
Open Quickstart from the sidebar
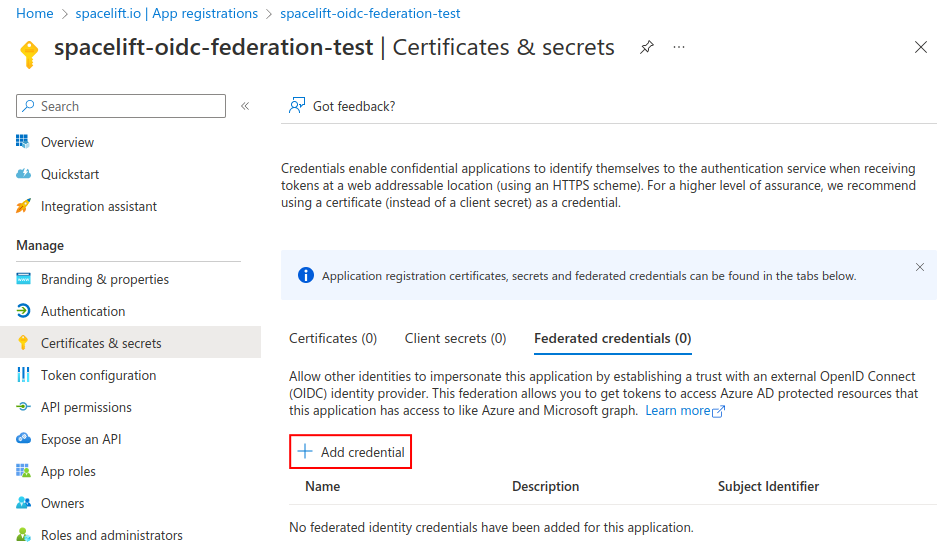point(69,174)
